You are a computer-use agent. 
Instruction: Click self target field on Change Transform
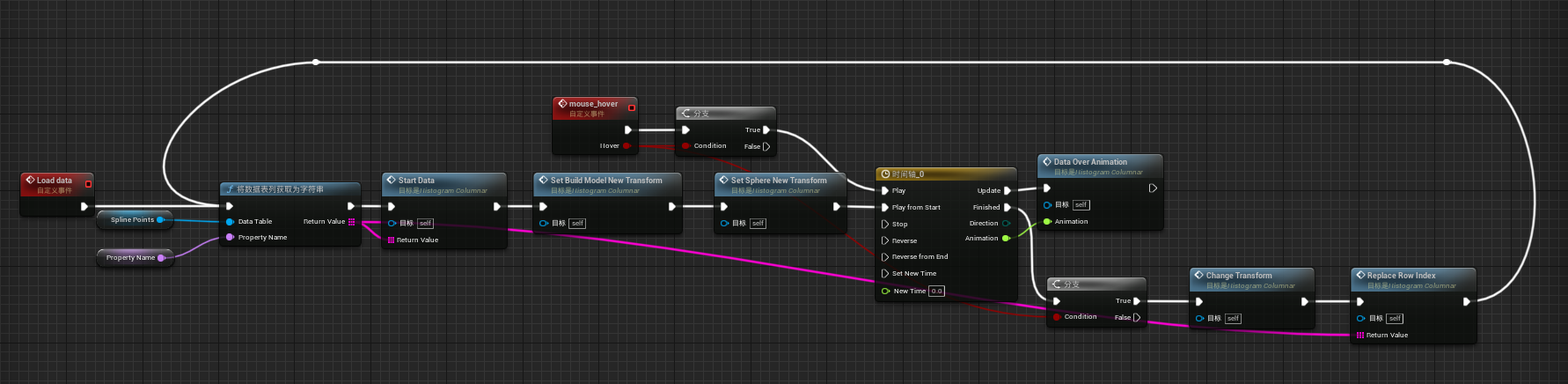1233,318
